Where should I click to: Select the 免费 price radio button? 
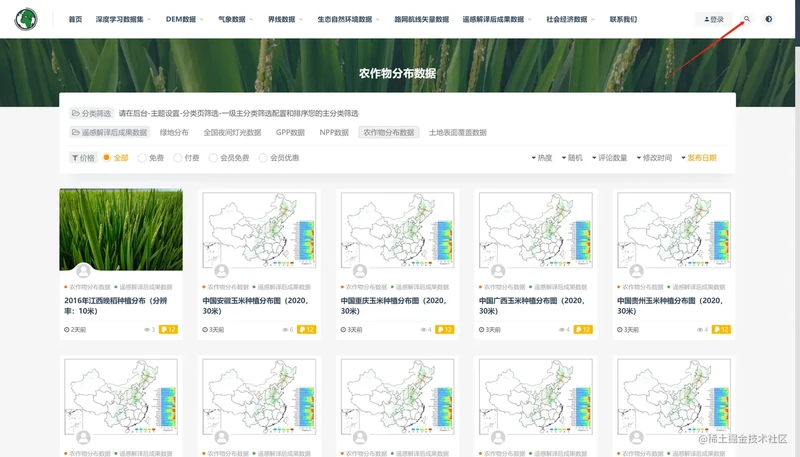(x=142, y=158)
